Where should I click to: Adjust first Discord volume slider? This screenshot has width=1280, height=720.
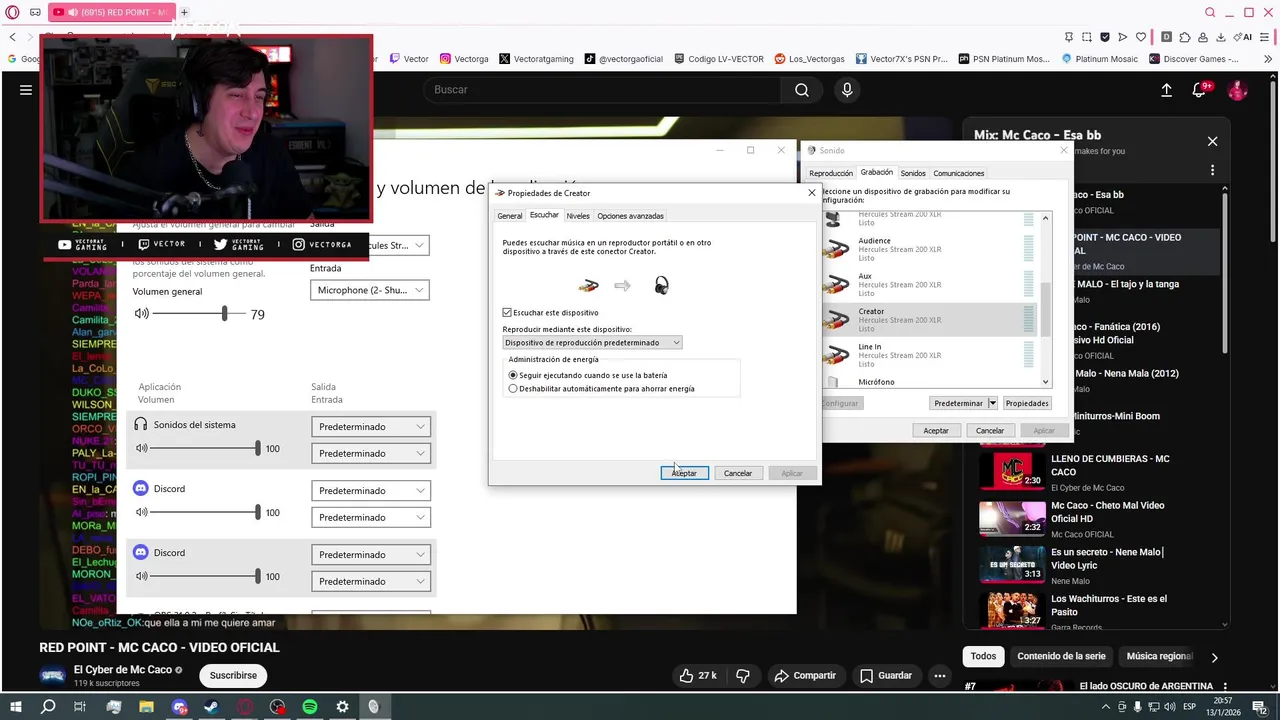pyautogui.click(x=206, y=513)
